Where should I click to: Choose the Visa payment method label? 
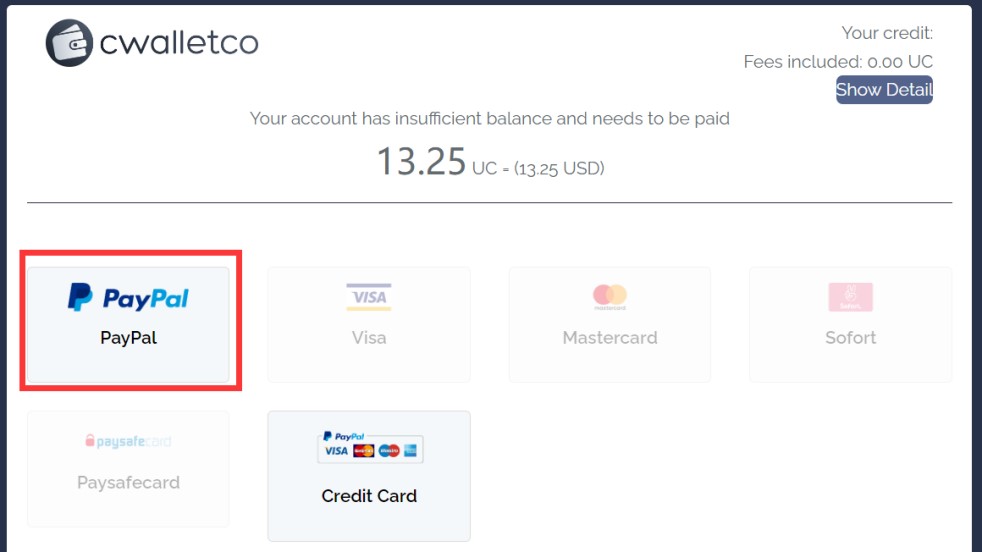point(369,338)
